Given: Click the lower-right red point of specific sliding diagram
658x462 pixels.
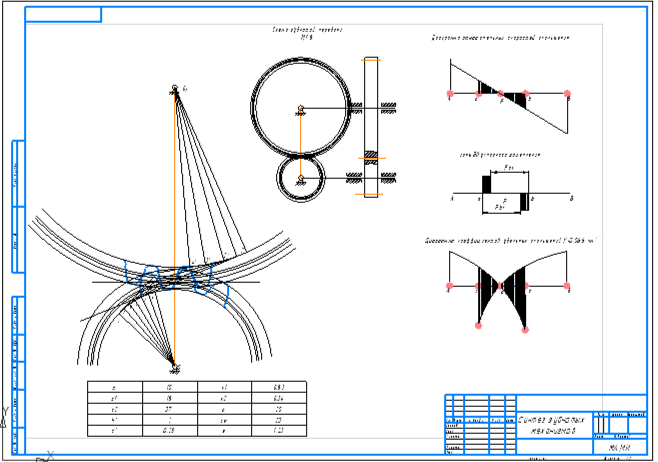Looking at the screenshot, I should (525, 330).
